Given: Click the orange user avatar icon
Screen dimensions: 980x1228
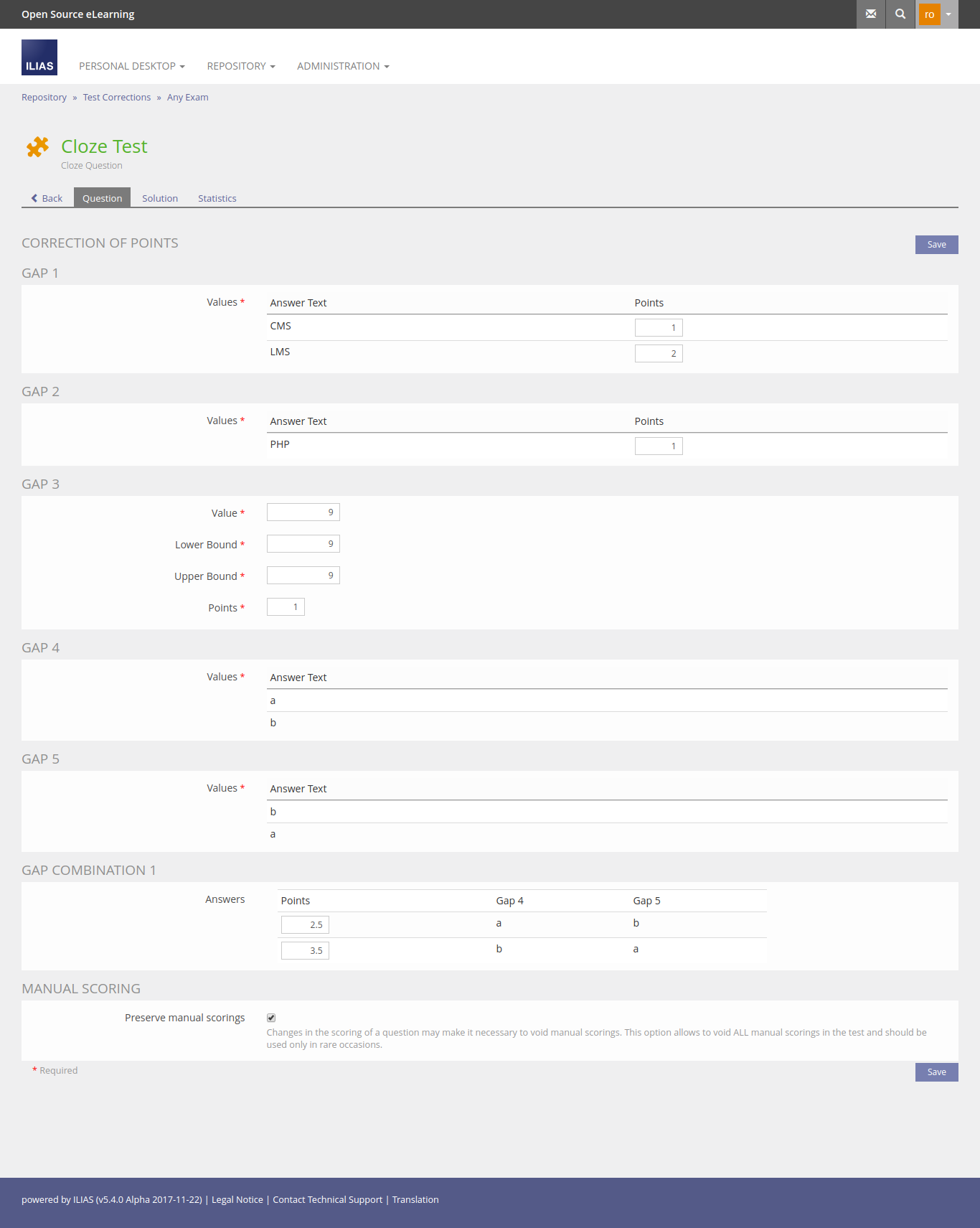Looking at the screenshot, I should (x=929, y=14).
